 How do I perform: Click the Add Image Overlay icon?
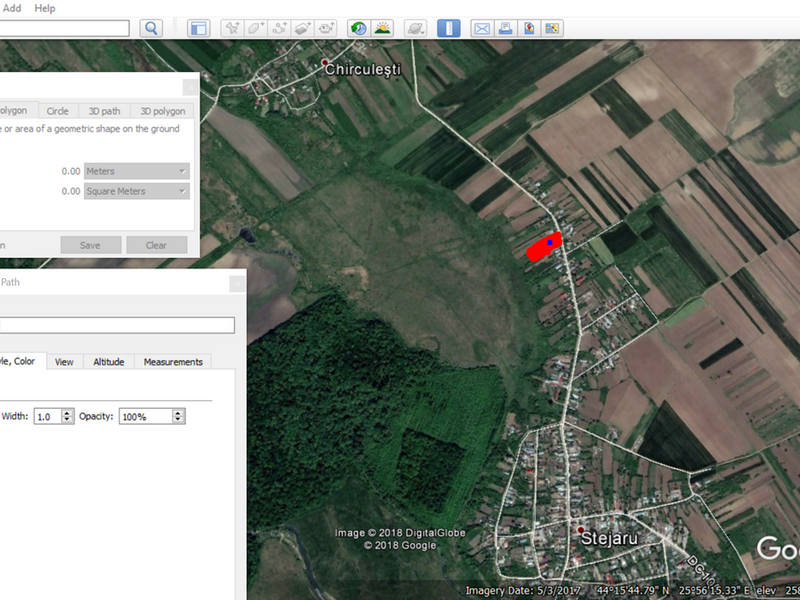[x=305, y=28]
